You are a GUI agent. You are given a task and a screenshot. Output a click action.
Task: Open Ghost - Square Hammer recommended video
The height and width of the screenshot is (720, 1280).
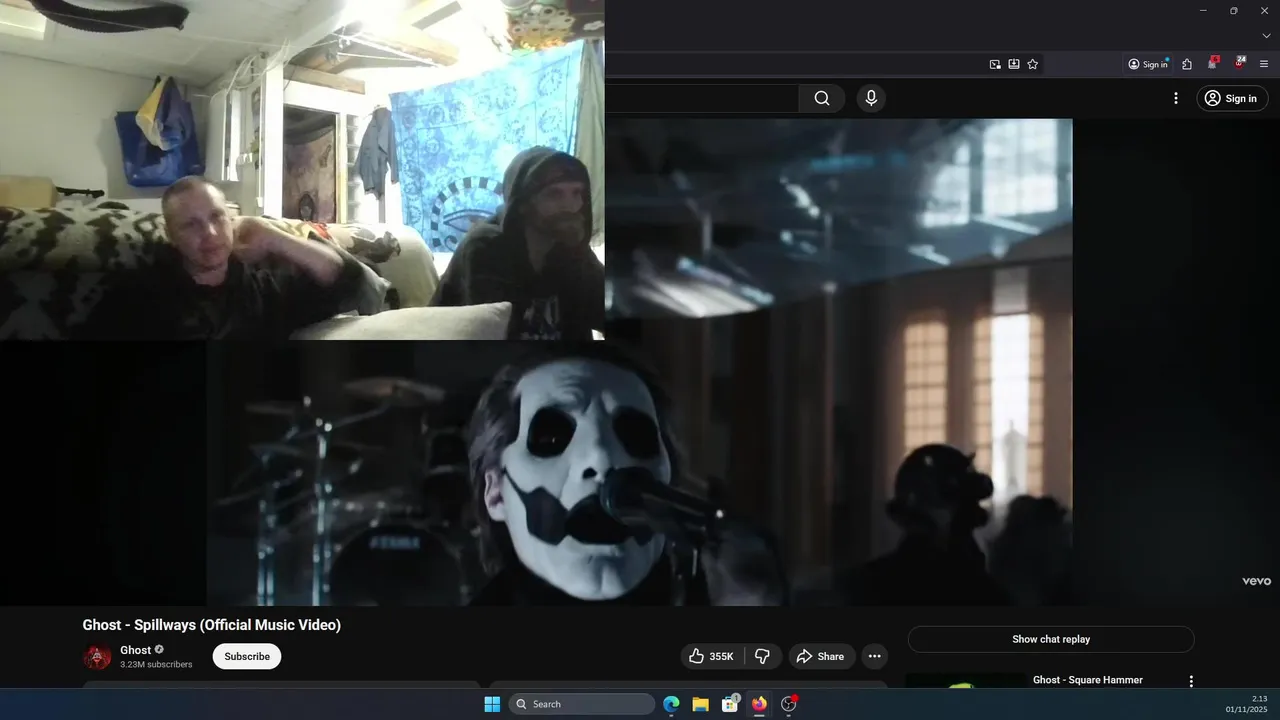pyautogui.click(x=1088, y=680)
